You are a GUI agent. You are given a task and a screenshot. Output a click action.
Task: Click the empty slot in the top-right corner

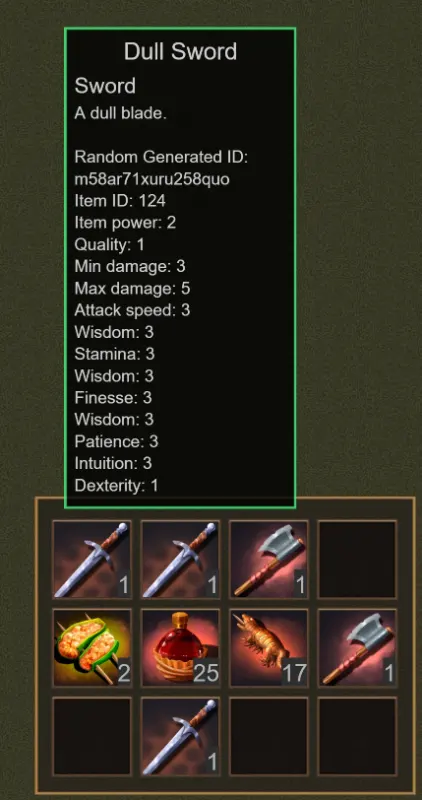pyautogui.click(x=357, y=559)
